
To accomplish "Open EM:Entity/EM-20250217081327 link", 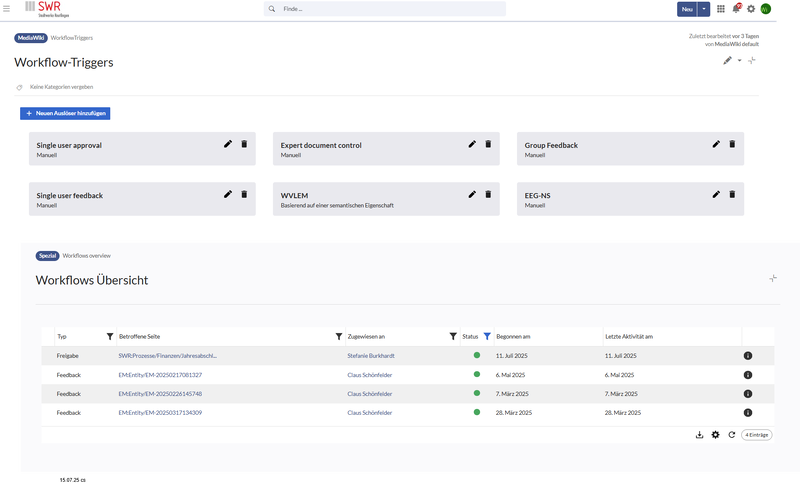I will (160, 375).
